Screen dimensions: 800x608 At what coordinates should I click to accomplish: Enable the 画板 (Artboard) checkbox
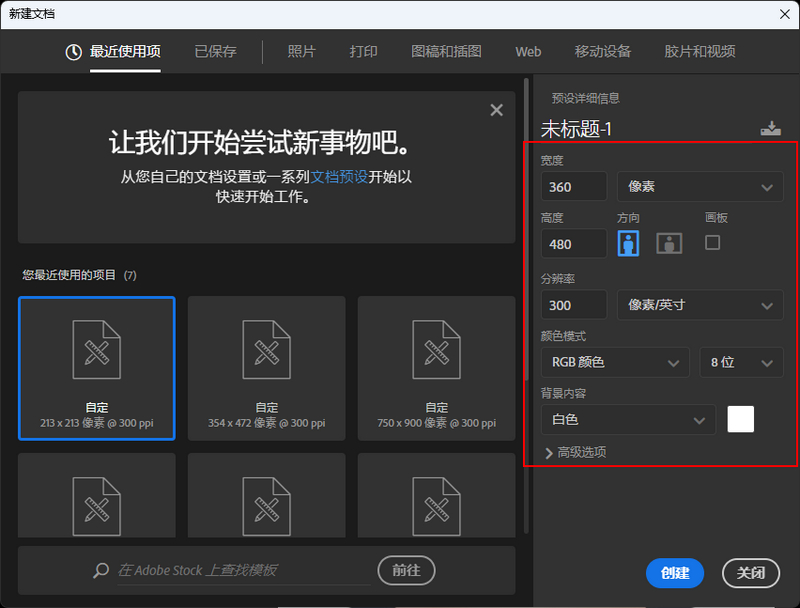[712, 241]
